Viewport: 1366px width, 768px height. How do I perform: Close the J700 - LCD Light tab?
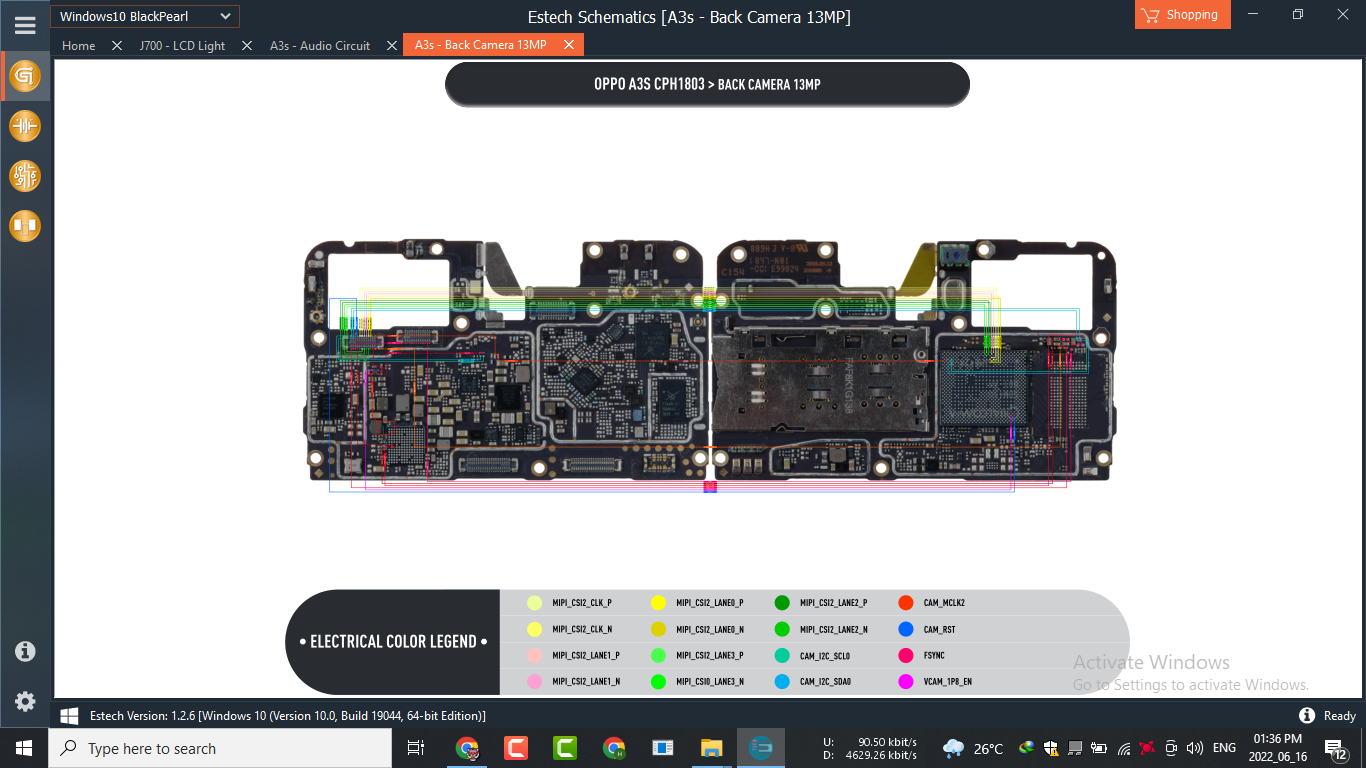[x=247, y=45]
